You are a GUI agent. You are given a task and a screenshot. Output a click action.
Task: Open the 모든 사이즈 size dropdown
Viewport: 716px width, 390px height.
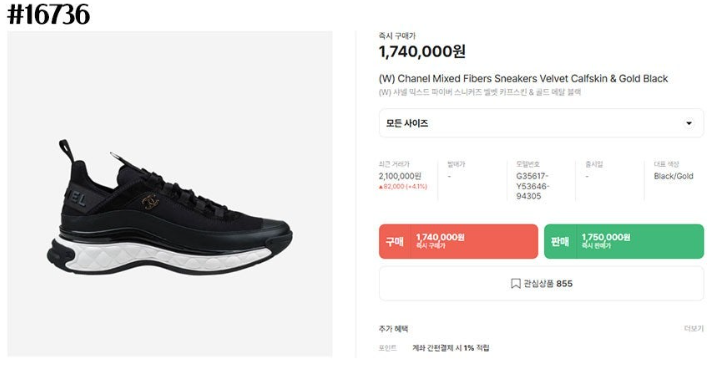(541, 123)
